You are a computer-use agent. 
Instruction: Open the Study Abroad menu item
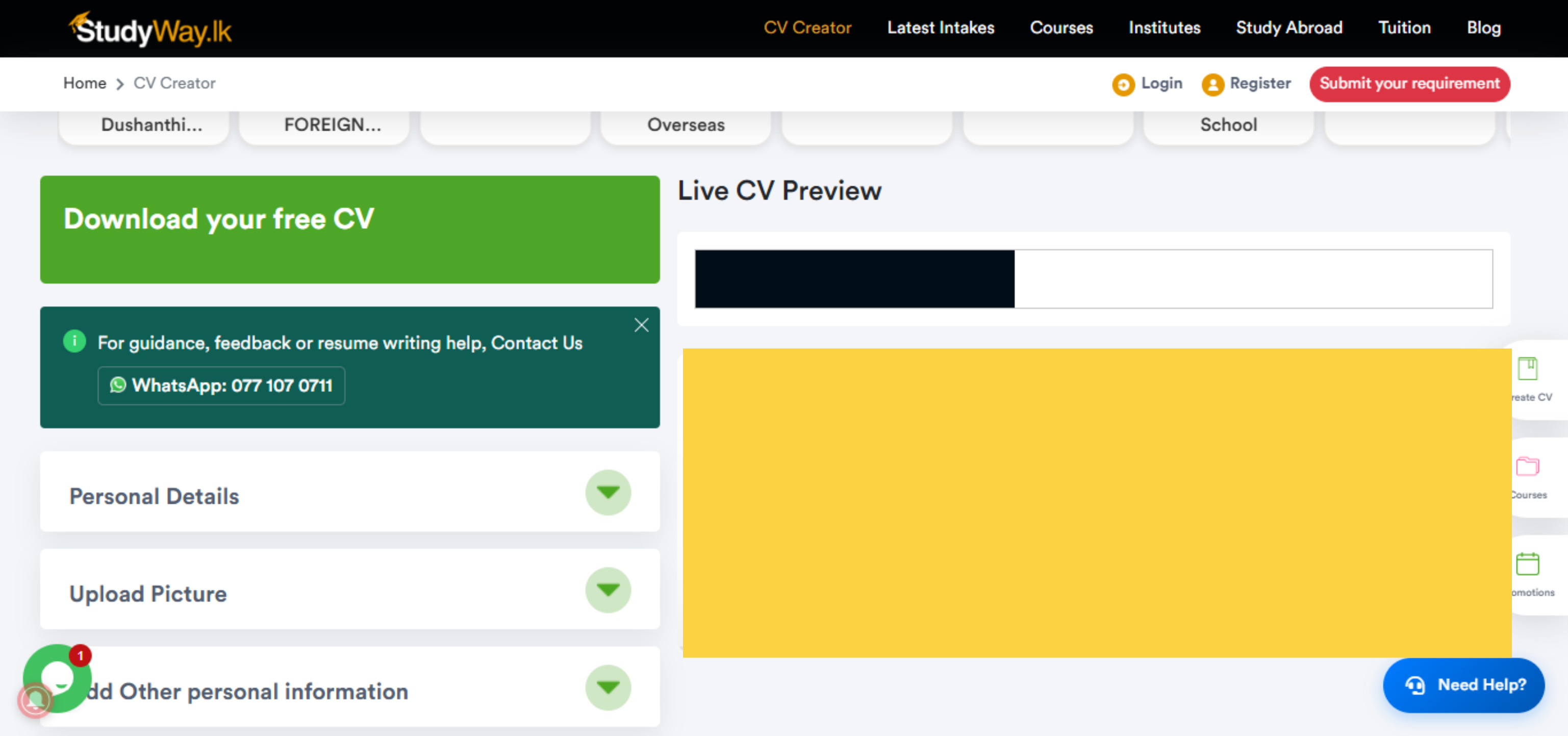(x=1288, y=28)
